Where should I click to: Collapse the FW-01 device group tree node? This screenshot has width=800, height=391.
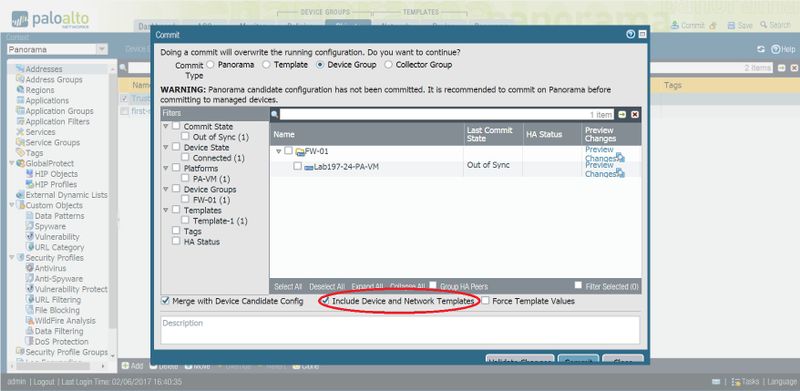[x=279, y=151]
